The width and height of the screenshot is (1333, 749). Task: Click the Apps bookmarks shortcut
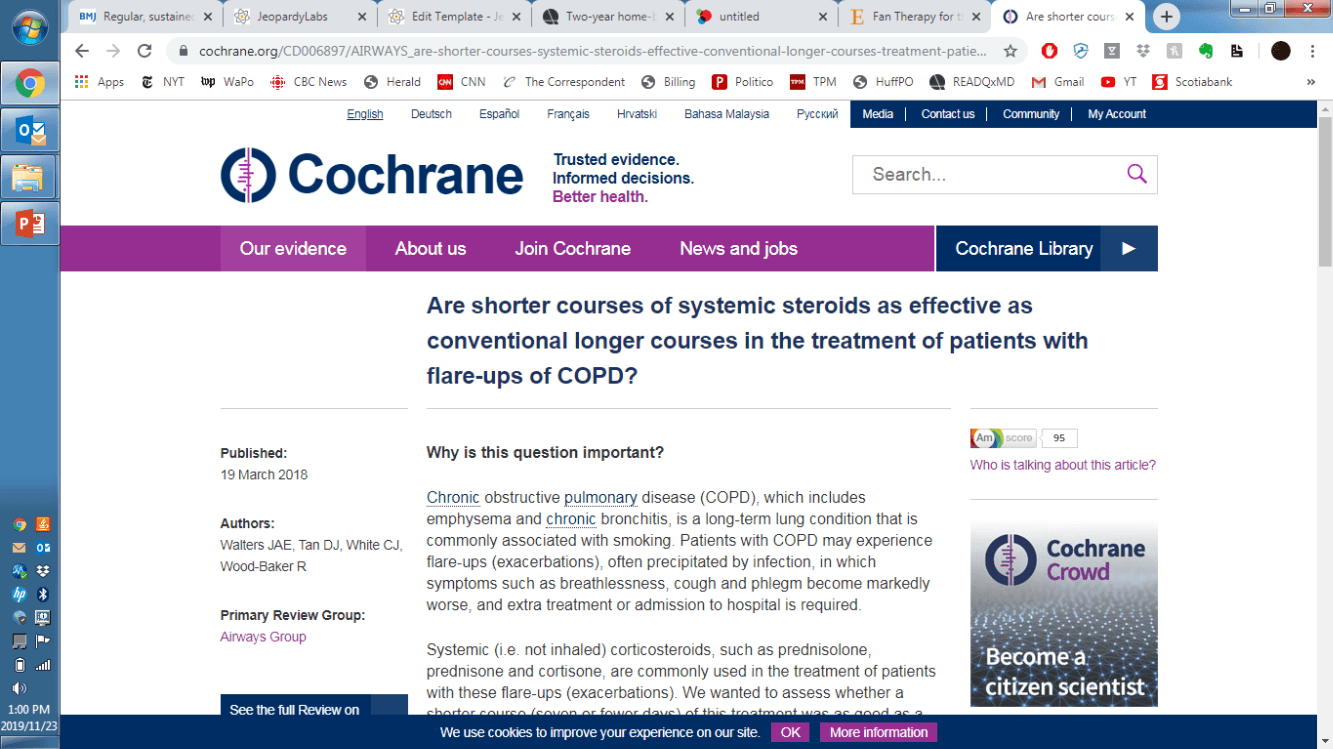pos(99,82)
